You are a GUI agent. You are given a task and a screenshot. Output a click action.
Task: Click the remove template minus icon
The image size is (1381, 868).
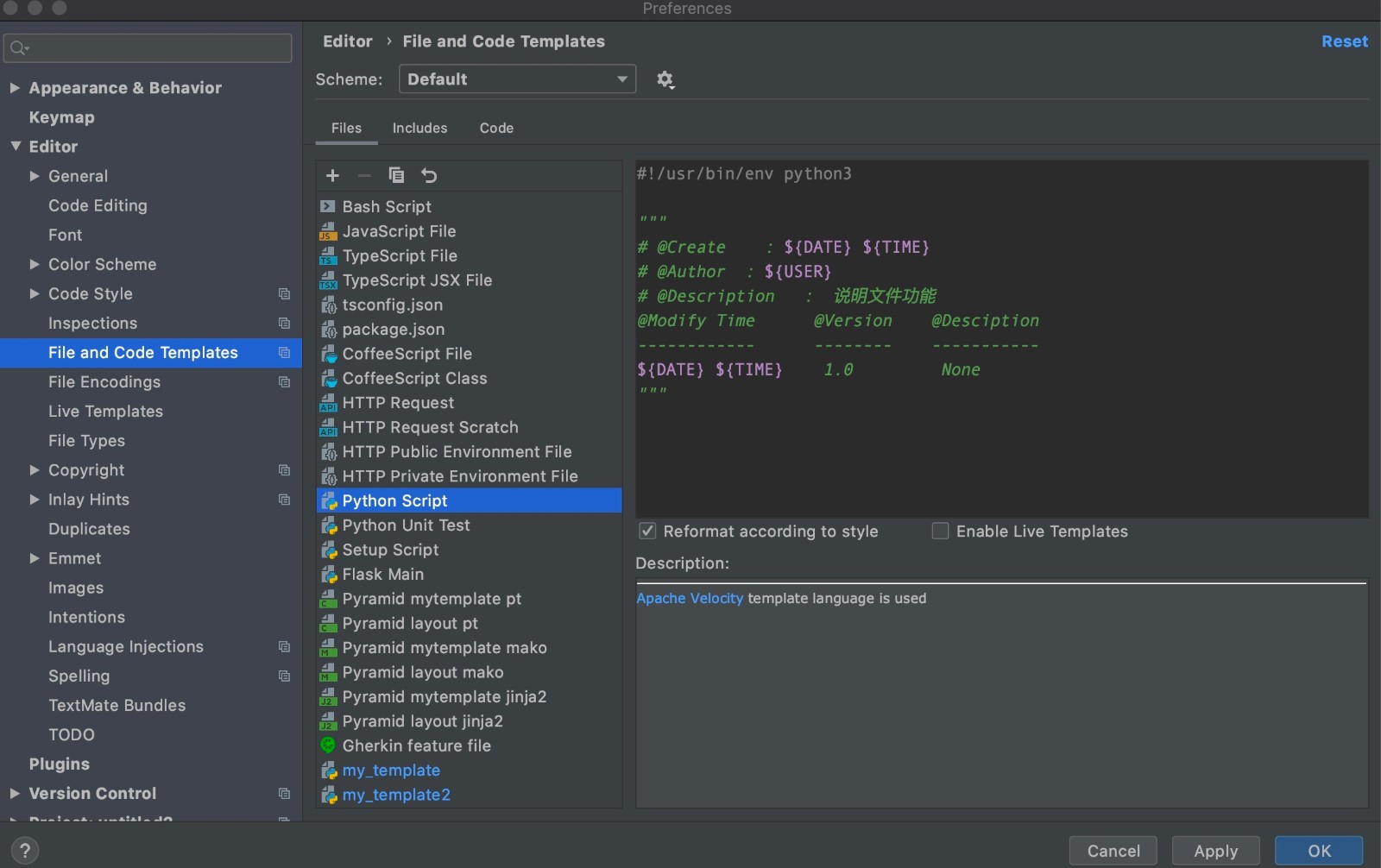(364, 176)
